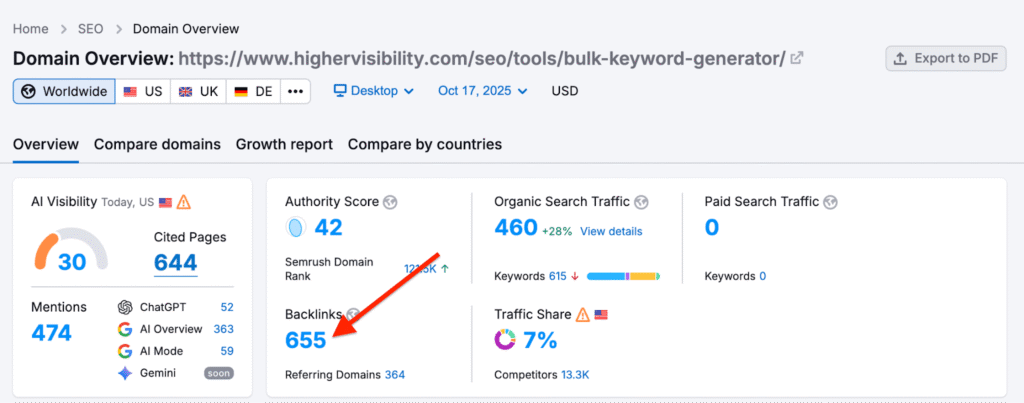1024x403 pixels.
Task: Click the AI Visibility gauge showing 30
Action: click(x=71, y=250)
